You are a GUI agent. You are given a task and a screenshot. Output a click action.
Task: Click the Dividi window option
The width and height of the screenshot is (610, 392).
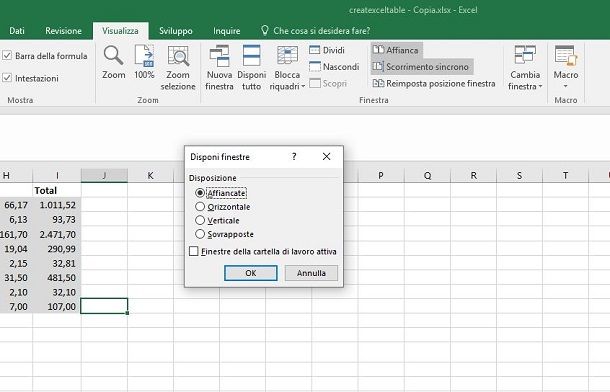pyautogui.click(x=327, y=50)
